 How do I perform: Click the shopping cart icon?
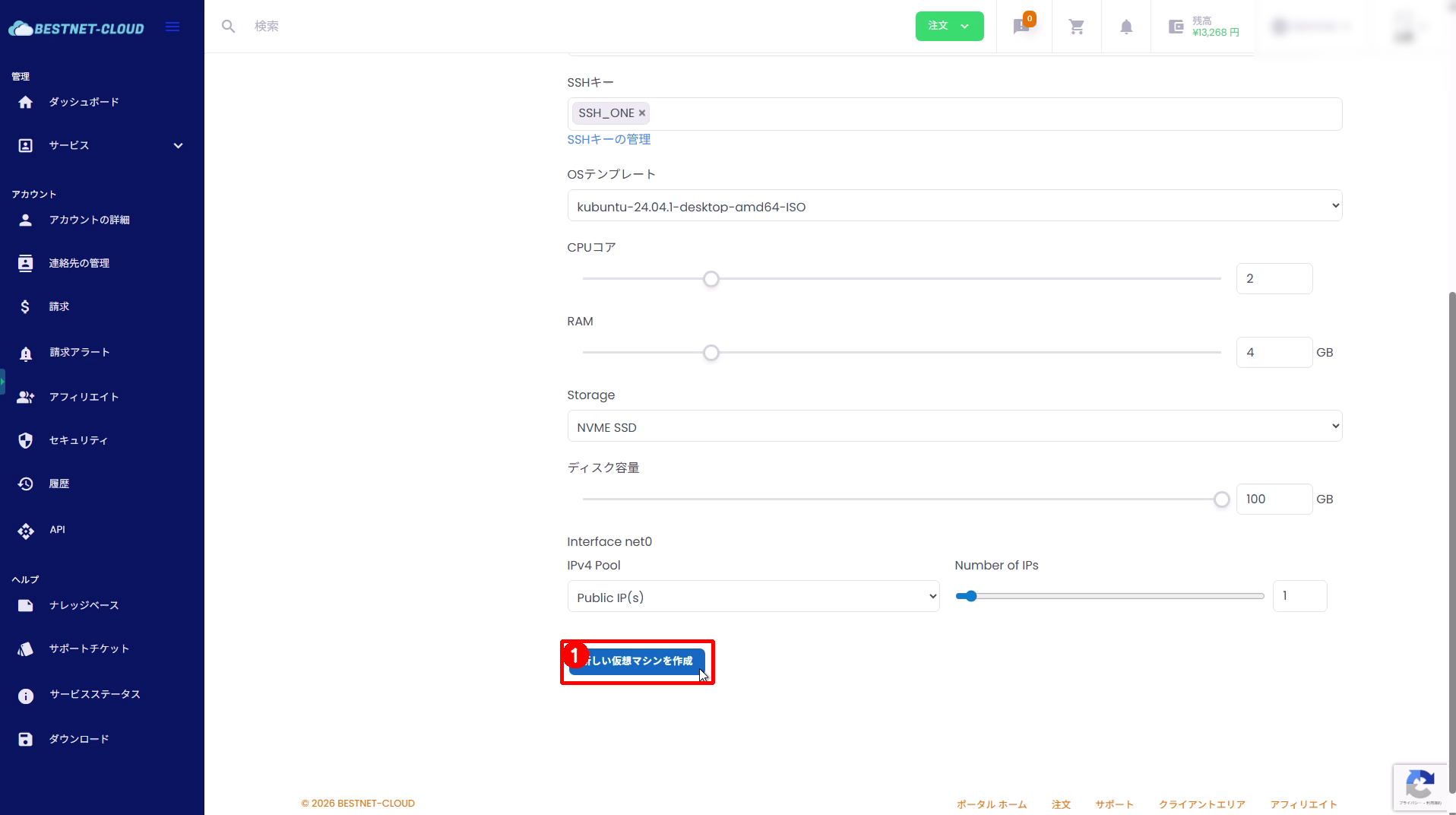click(x=1076, y=27)
